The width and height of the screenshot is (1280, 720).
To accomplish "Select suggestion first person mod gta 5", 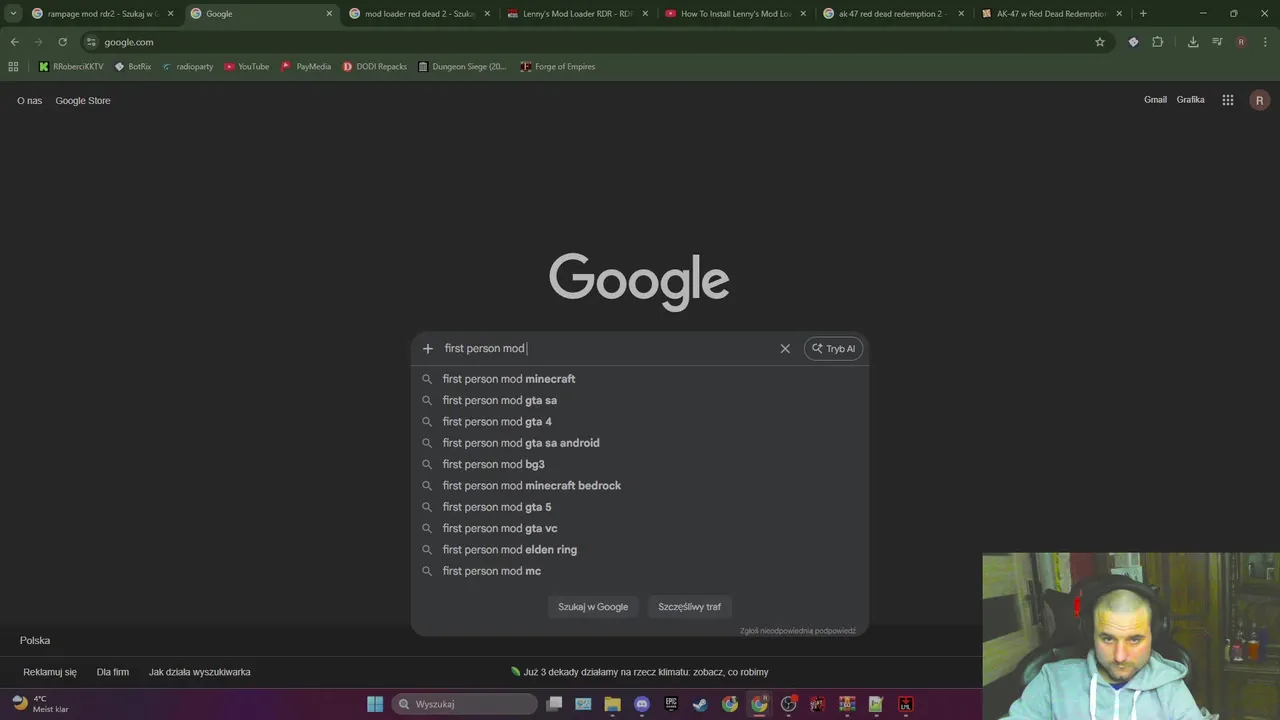I will [640, 507].
